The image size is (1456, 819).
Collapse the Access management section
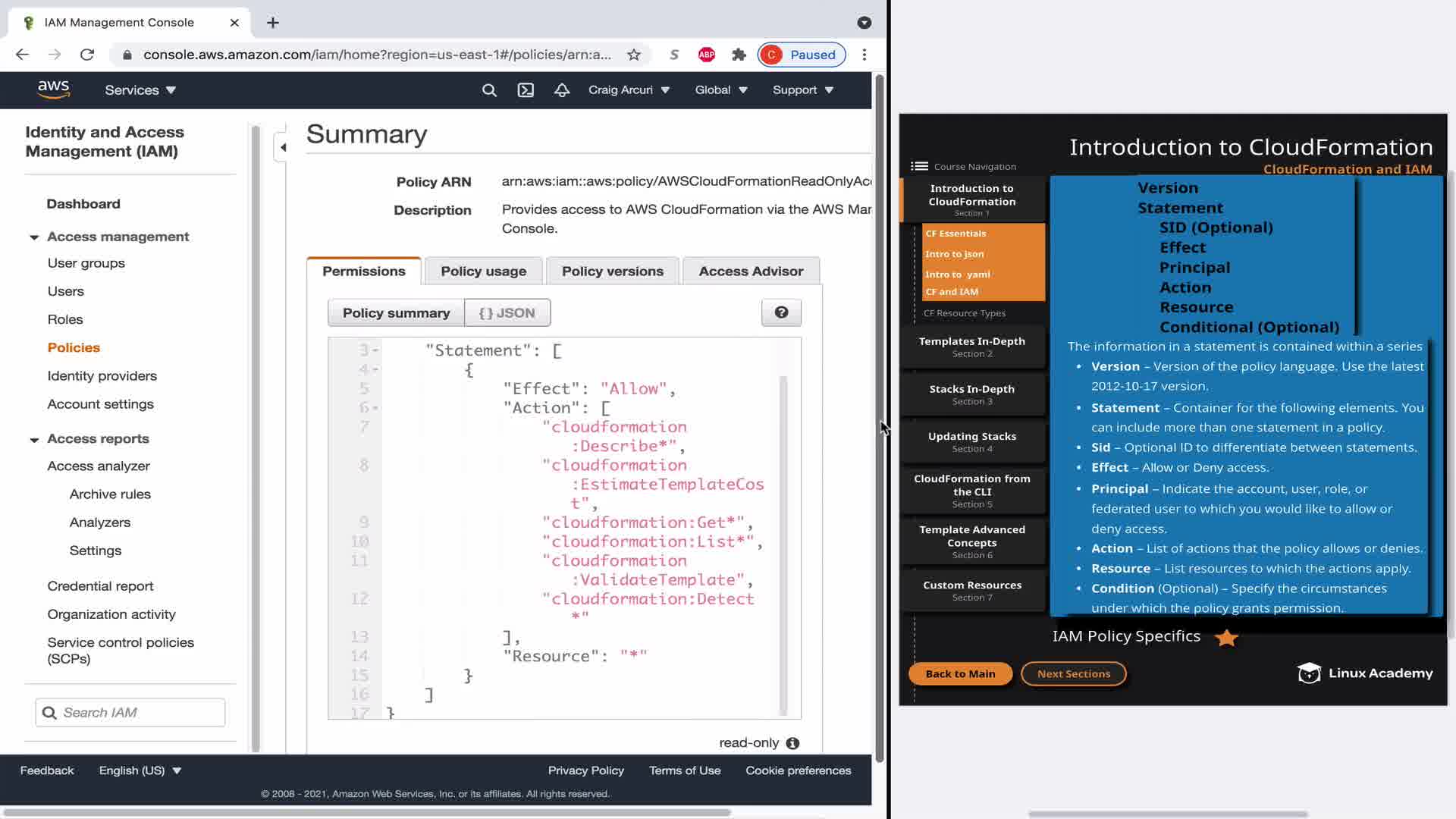(34, 237)
